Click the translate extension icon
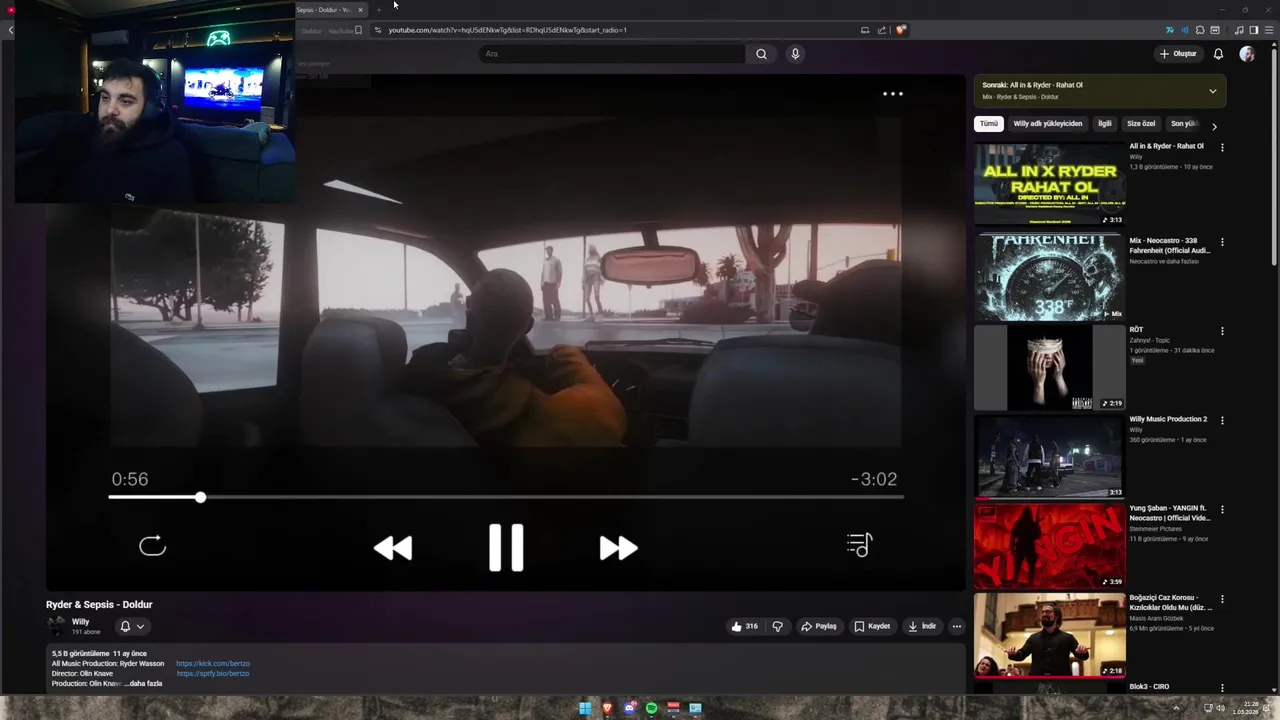Screen dimensions: 1280x720 (x=1170, y=30)
